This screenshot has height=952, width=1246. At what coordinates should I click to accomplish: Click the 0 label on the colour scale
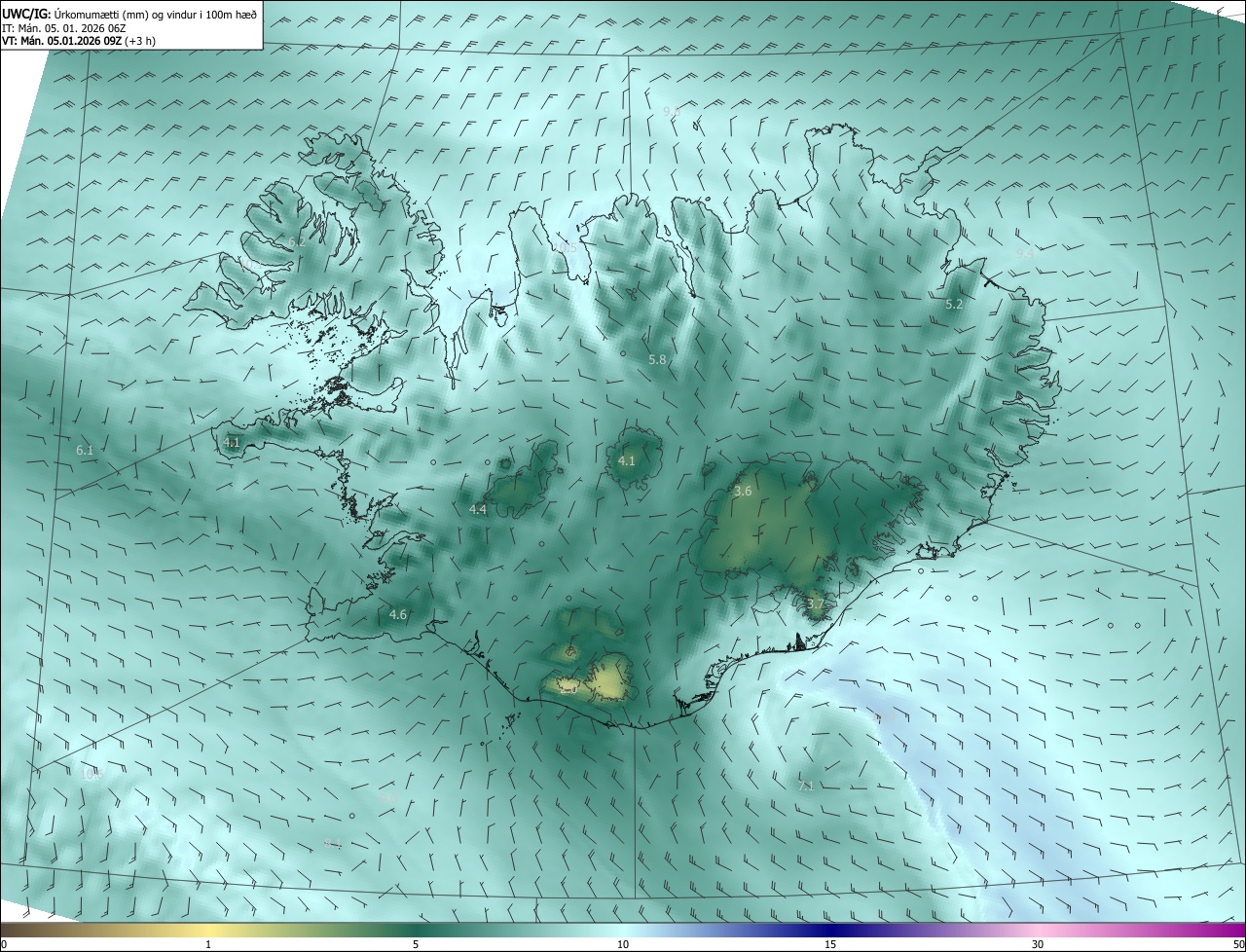[4, 945]
